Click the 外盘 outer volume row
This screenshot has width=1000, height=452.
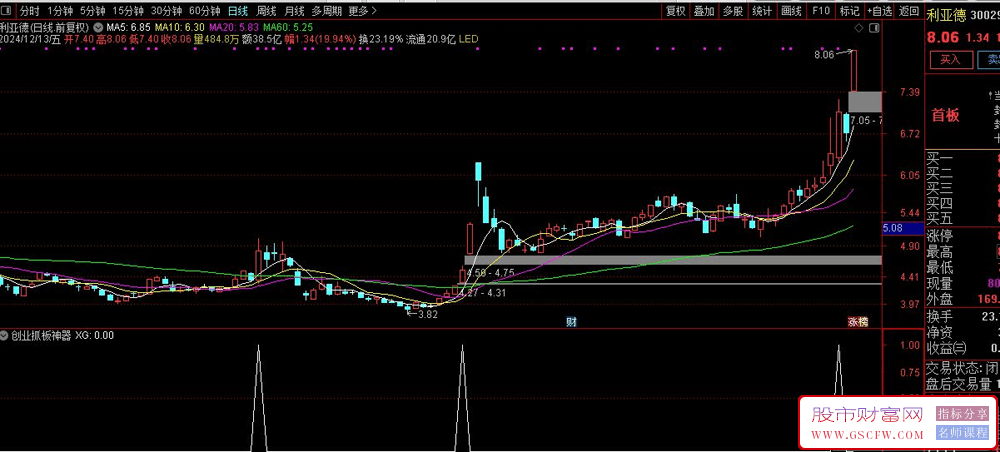962,298
